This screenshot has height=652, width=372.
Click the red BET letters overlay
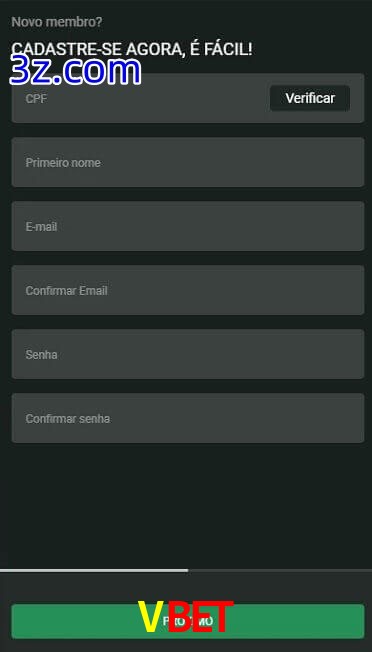pos(199,617)
